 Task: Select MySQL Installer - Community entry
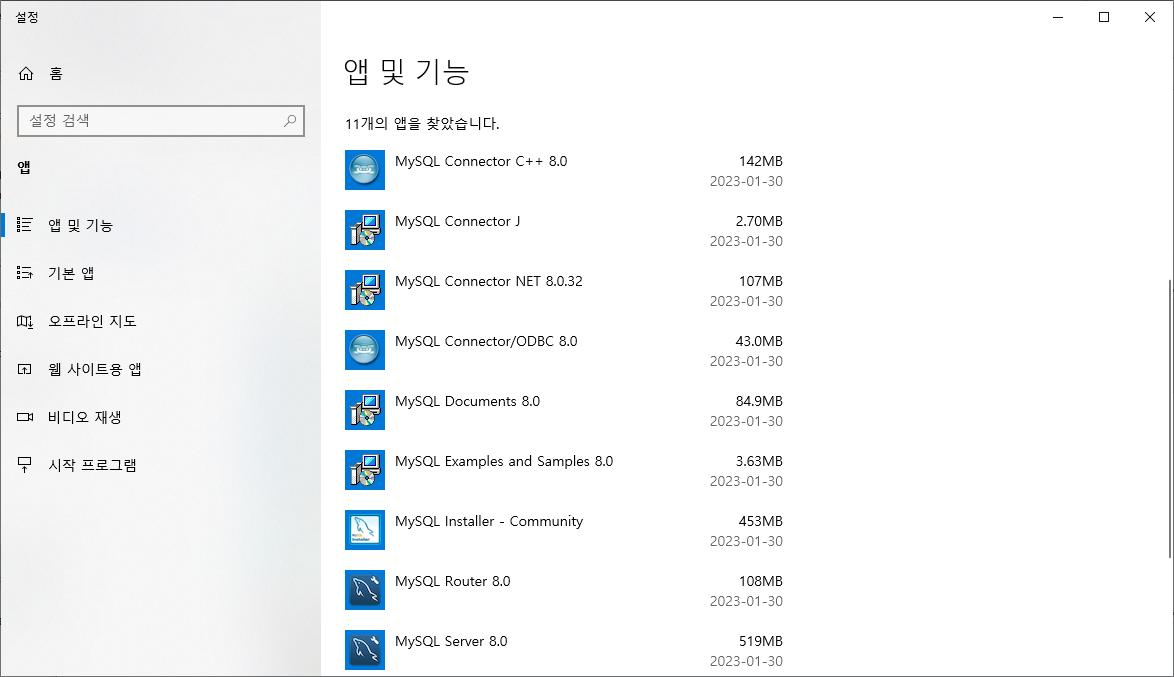[x=564, y=529]
